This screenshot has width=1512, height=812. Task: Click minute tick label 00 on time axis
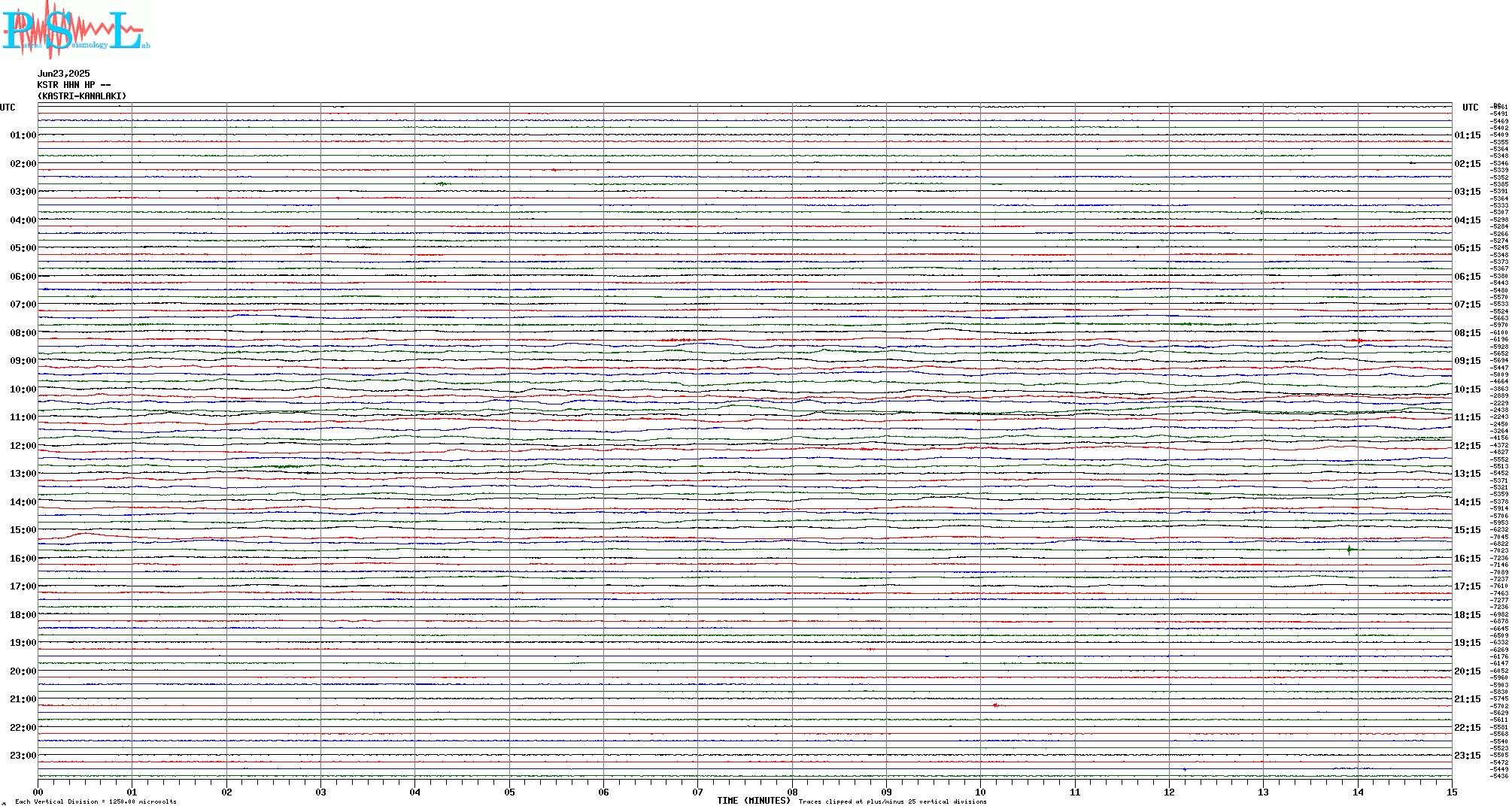click(x=38, y=792)
